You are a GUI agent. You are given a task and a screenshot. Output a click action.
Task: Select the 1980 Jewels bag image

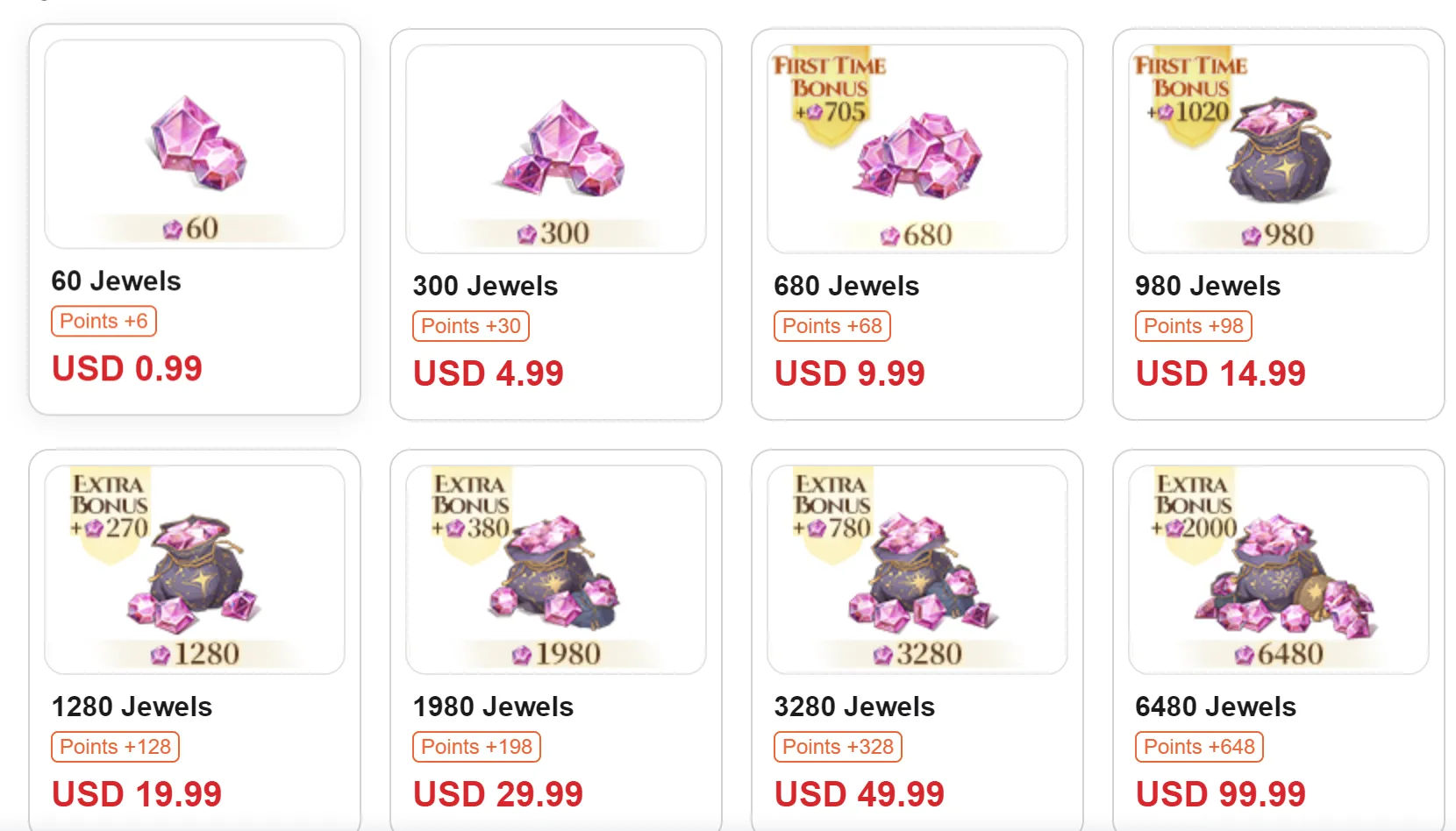tap(556, 574)
